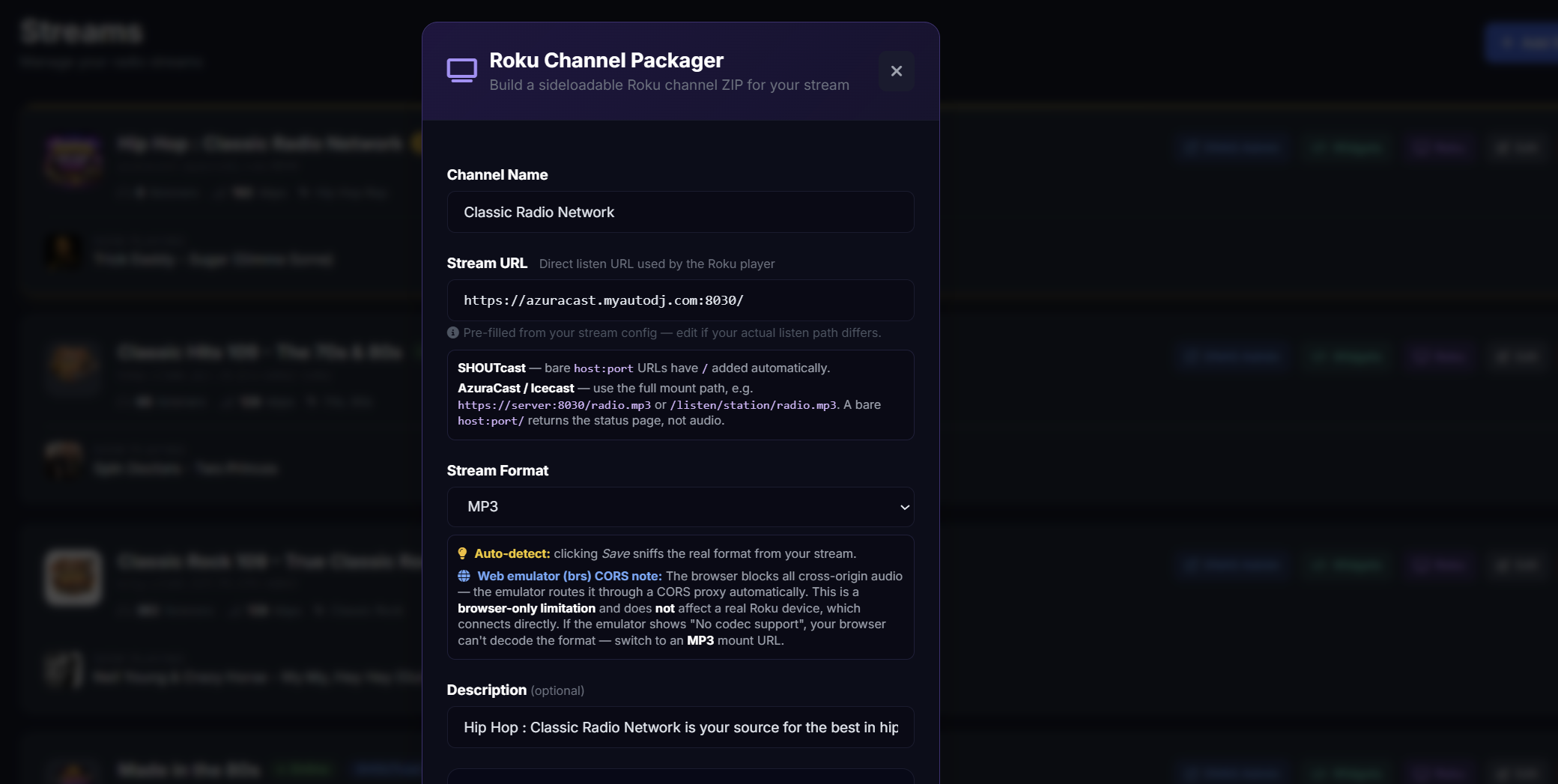Viewport: 1558px width, 784px height.
Task: Click the "Description" label text
Action: tap(486, 690)
